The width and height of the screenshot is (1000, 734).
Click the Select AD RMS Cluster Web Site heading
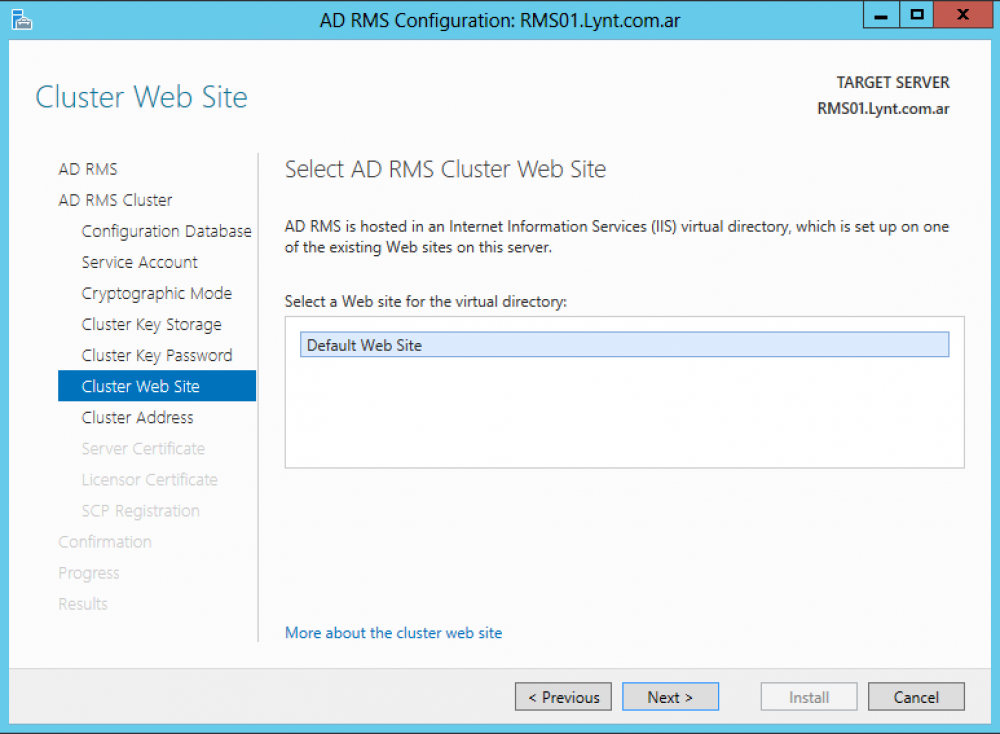pyautogui.click(x=445, y=169)
